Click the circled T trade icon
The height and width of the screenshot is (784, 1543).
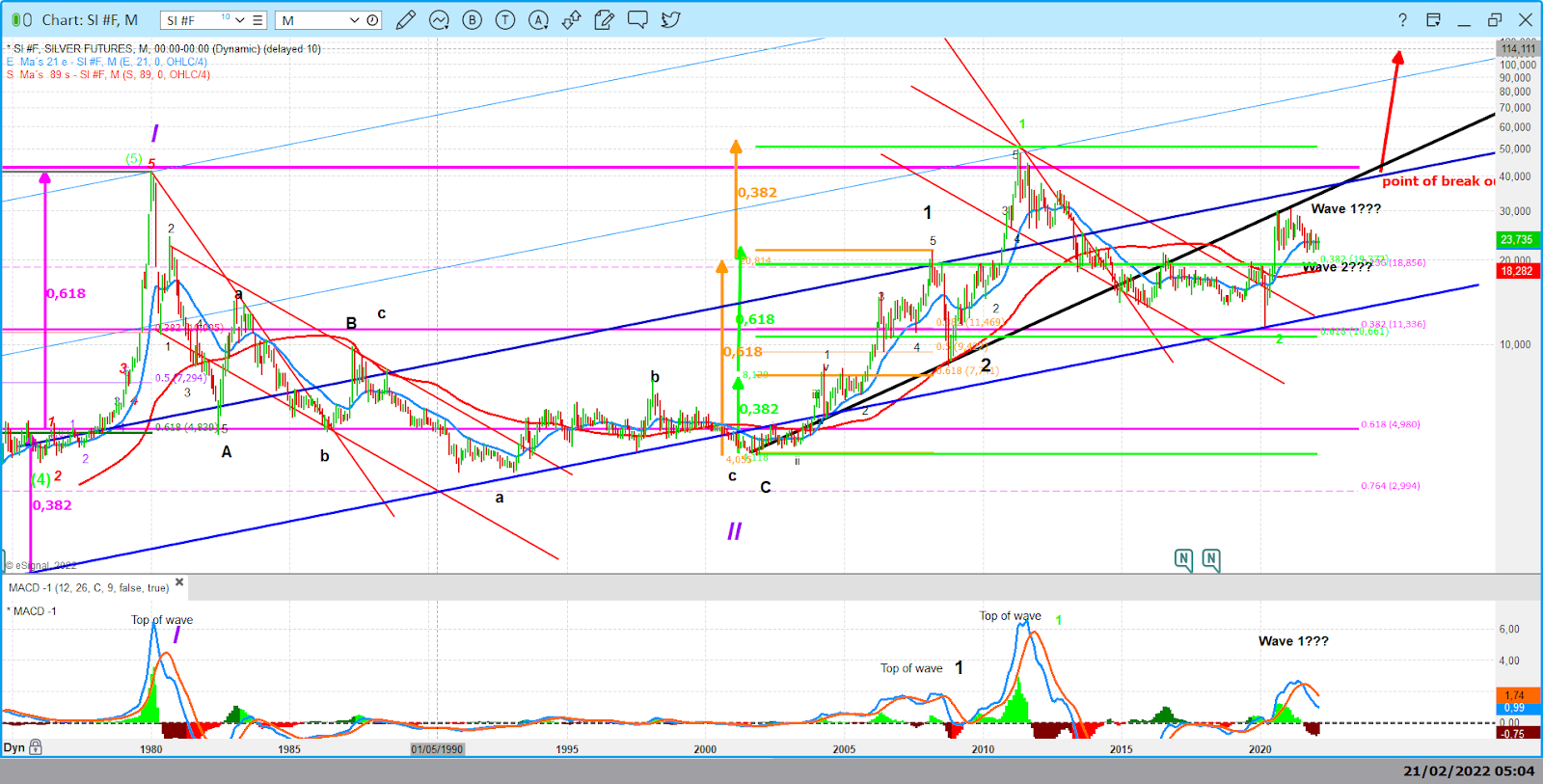[x=504, y=19]
